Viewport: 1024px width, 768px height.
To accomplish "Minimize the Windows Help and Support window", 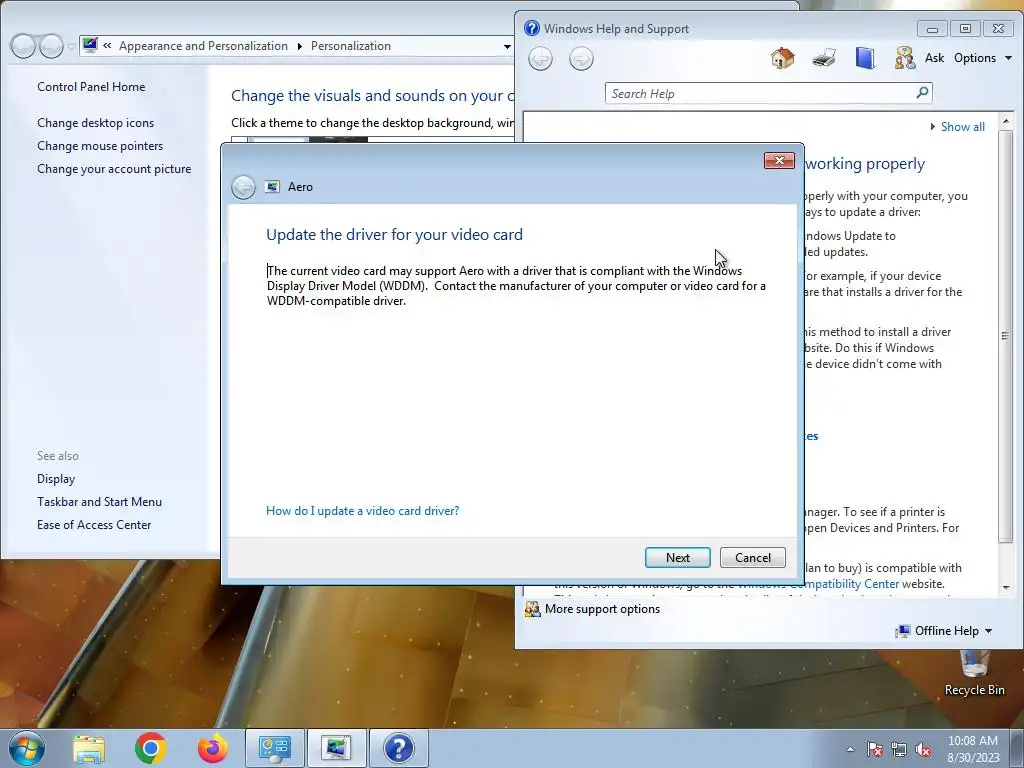I will 932,29.
